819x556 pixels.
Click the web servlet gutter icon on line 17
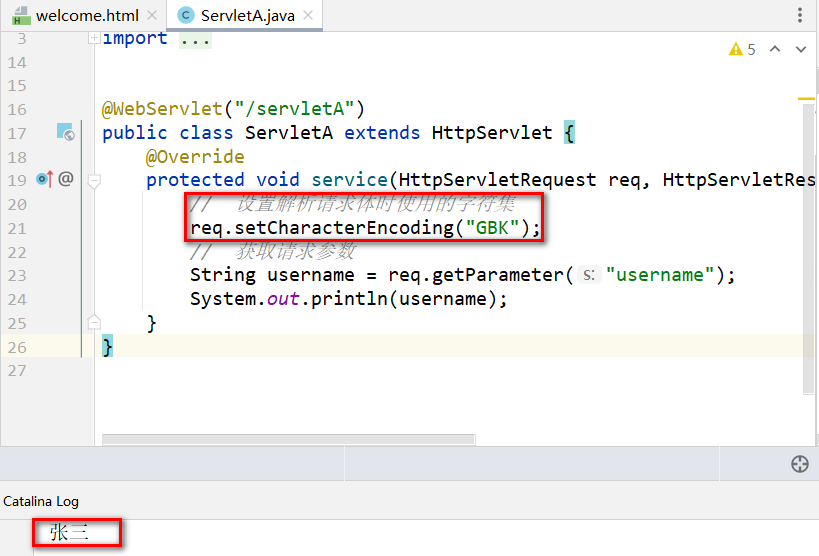coord(65,132)
